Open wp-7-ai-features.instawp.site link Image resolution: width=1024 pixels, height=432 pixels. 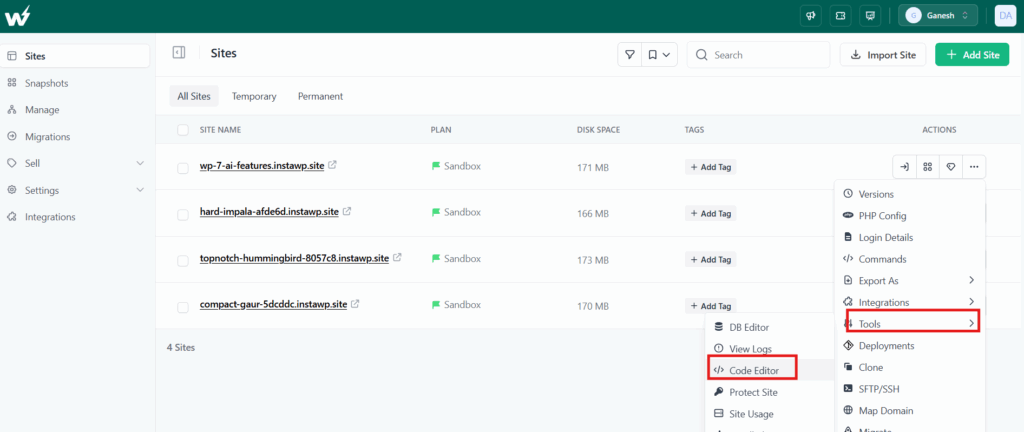click(x=262, y=166)
